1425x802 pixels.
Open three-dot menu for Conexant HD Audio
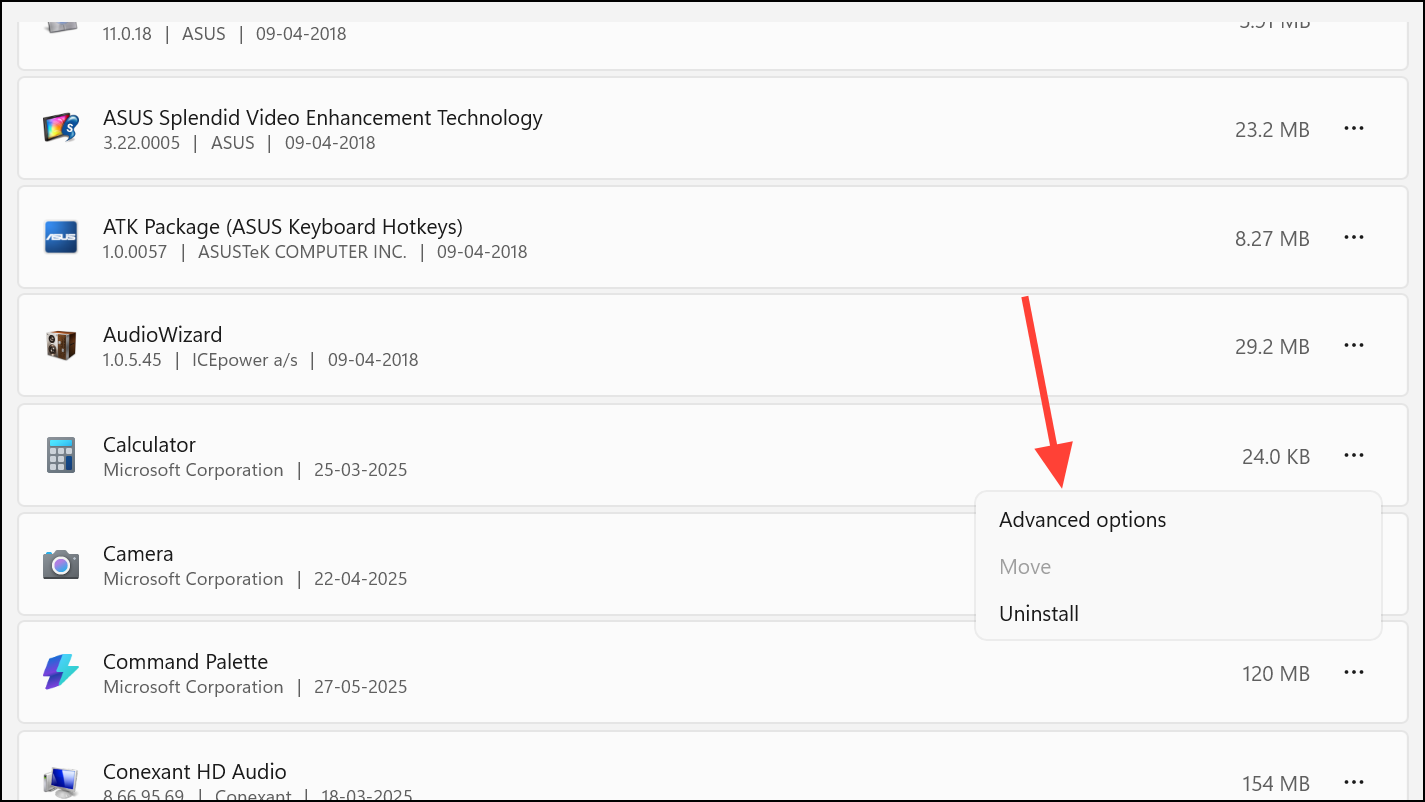[1354, 781]
